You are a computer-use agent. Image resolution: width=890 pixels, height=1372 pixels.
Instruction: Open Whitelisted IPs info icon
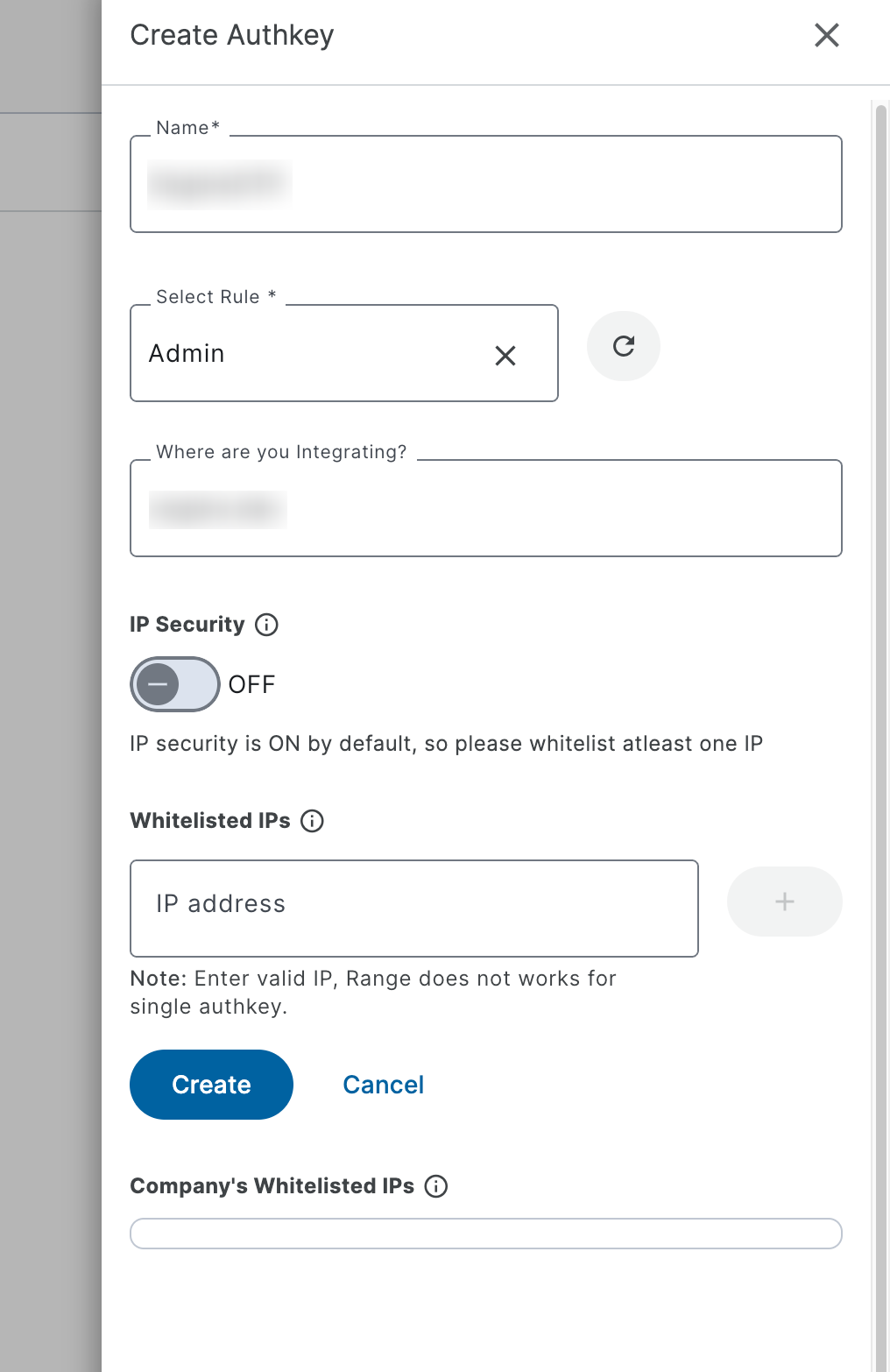pos(312,821)
